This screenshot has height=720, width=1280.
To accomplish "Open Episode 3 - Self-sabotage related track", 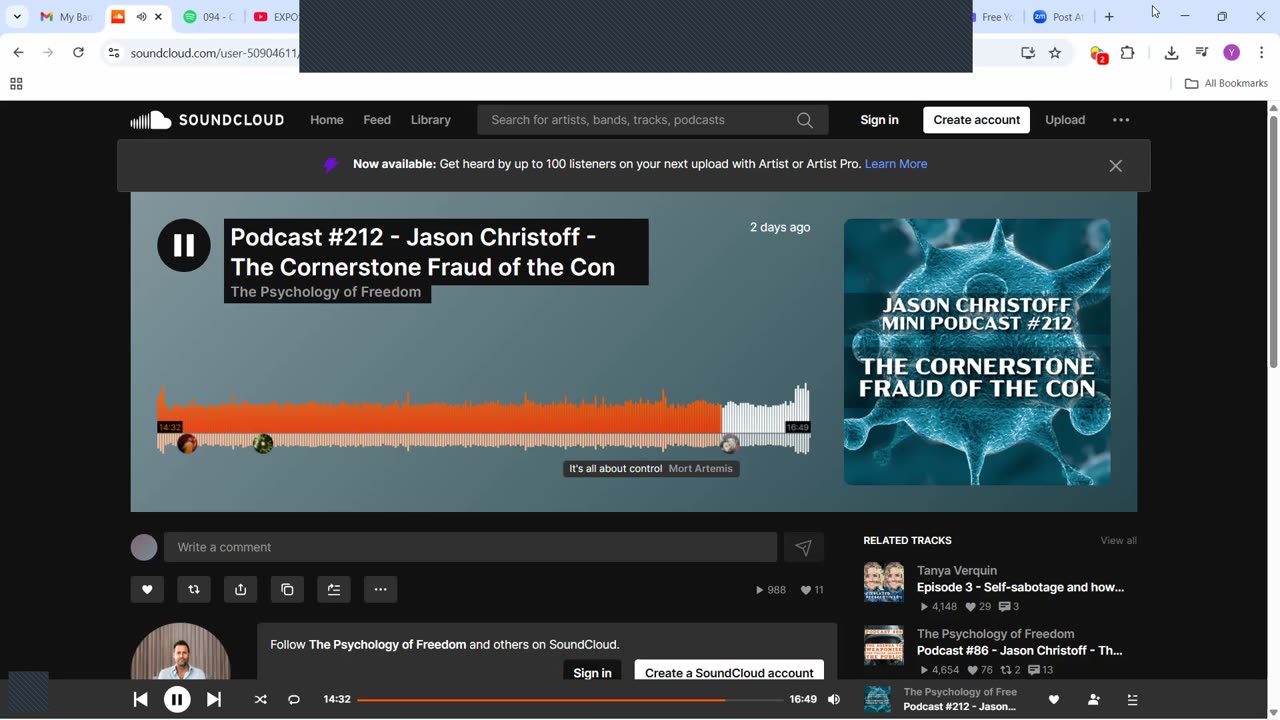I will (1020, 588).
